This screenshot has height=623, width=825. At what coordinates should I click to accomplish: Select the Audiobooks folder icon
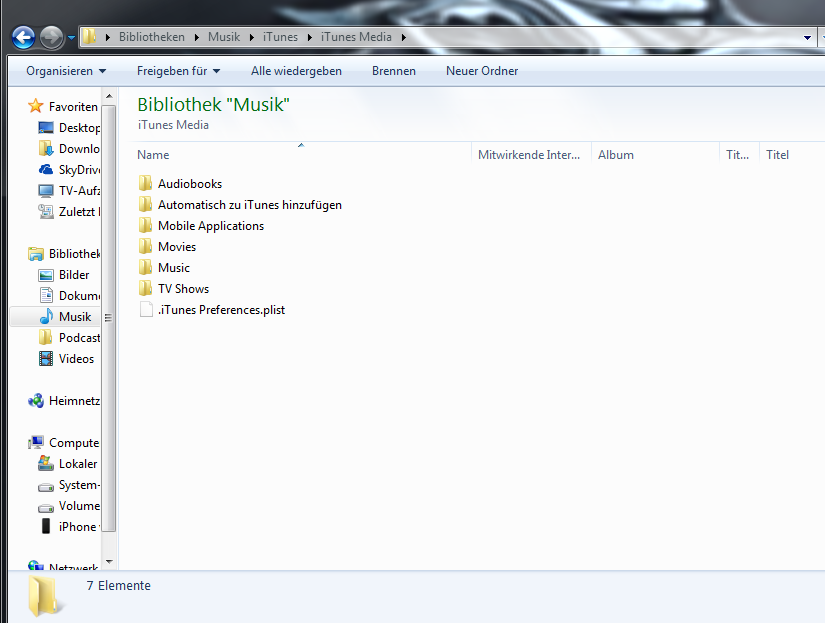pos(146,183)
